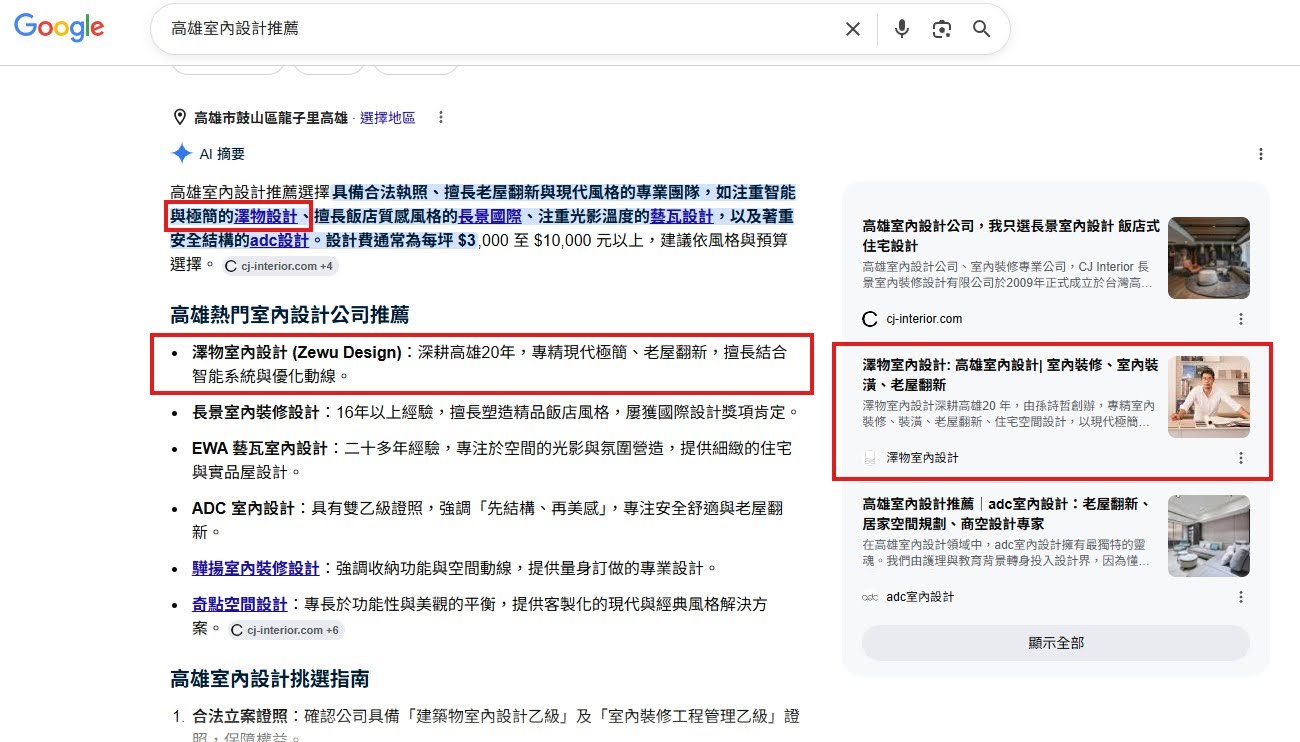Click the magnifying glass search icon

982,29
